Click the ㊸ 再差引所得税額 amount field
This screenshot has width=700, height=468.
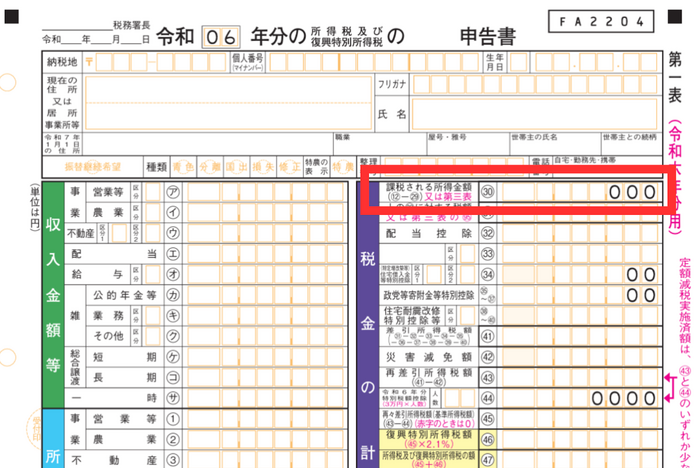tap(580, 378)
